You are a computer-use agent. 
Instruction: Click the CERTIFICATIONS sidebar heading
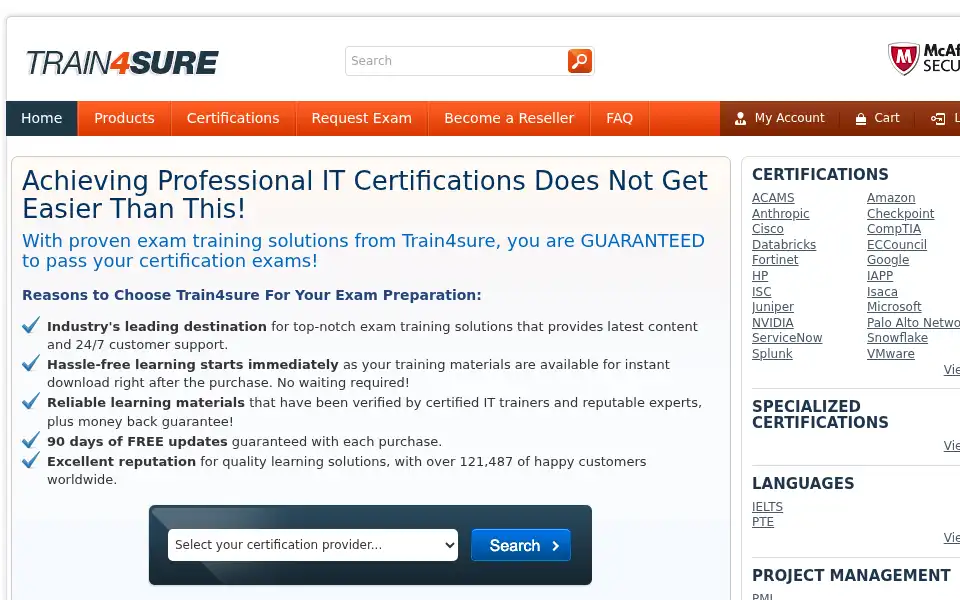[820, 174]
